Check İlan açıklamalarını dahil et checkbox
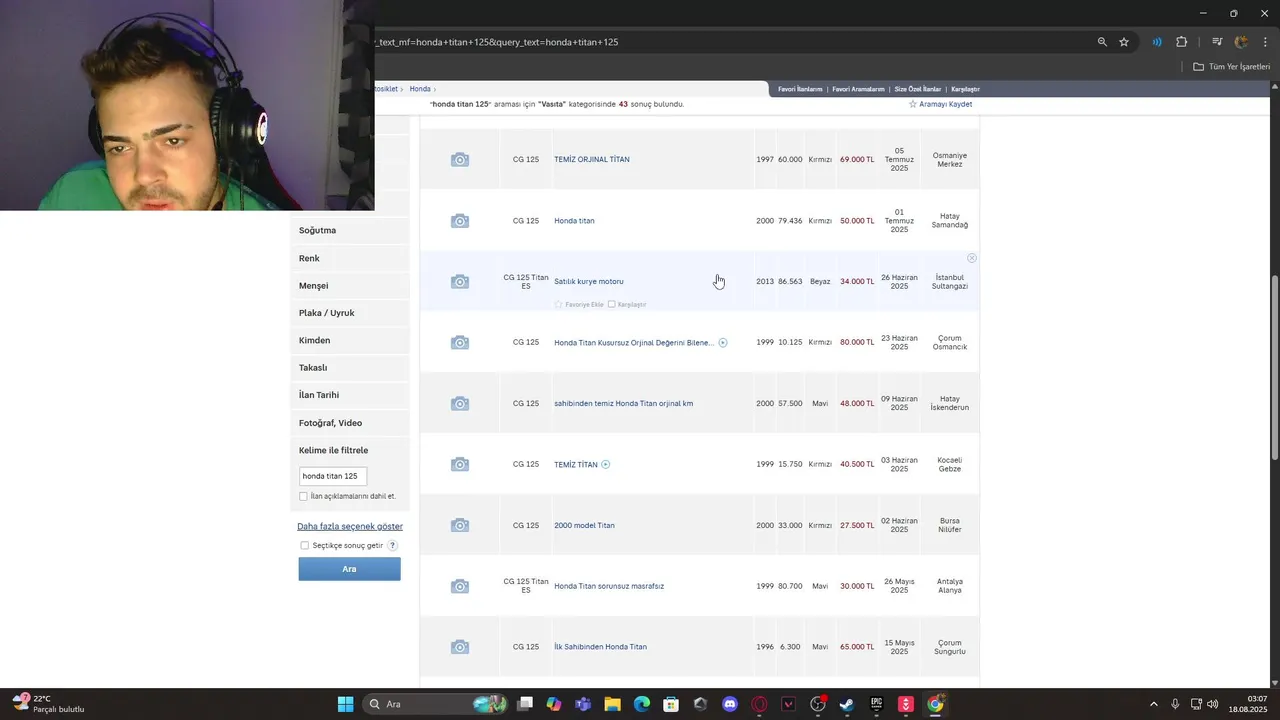 [303, 496]
